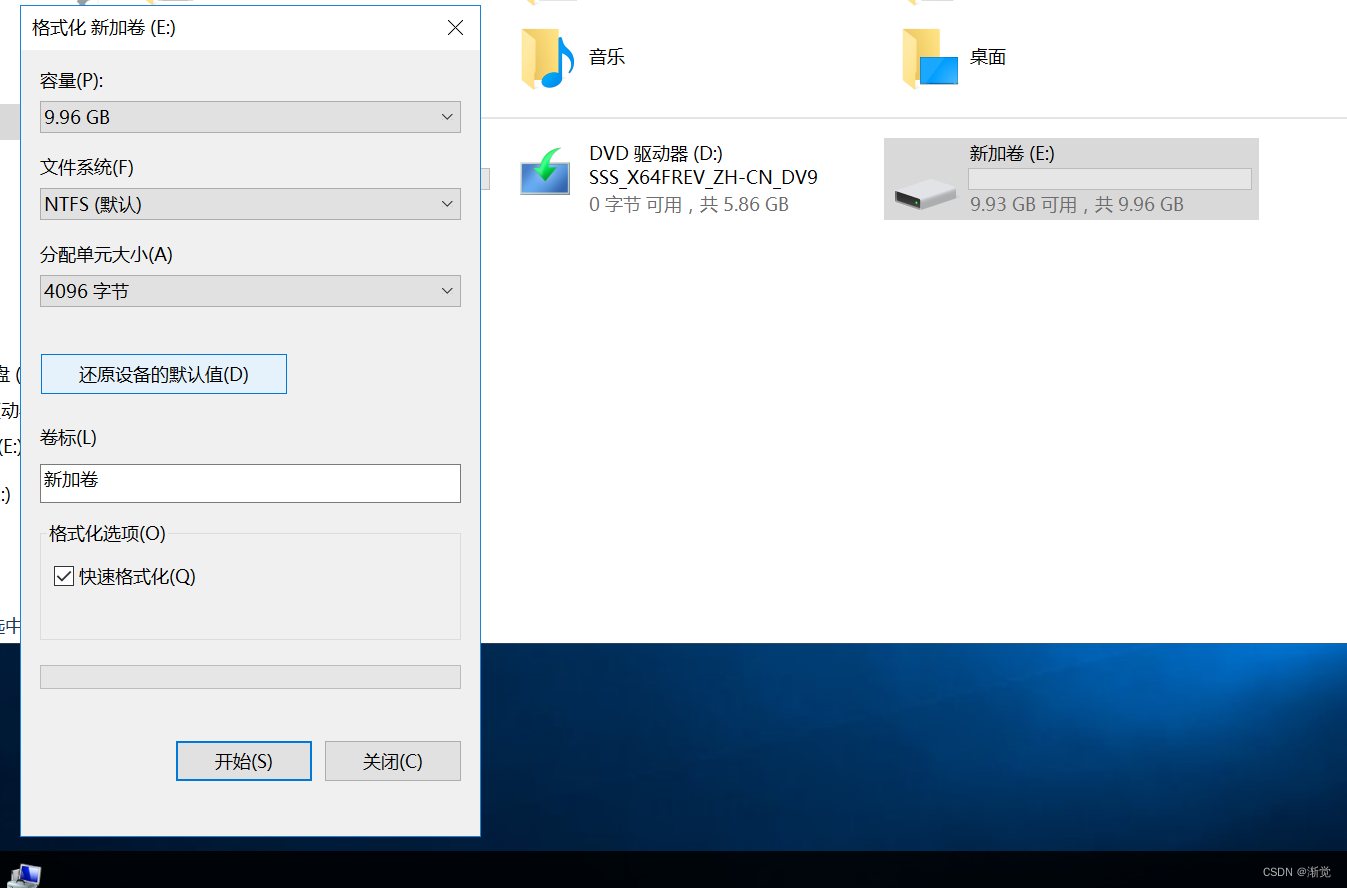Viewport: 1347px width, 888px height.
Task: Click the SSS_X64FREV_ZH-CN_DV9 drive label
Action: pos(703,178)
